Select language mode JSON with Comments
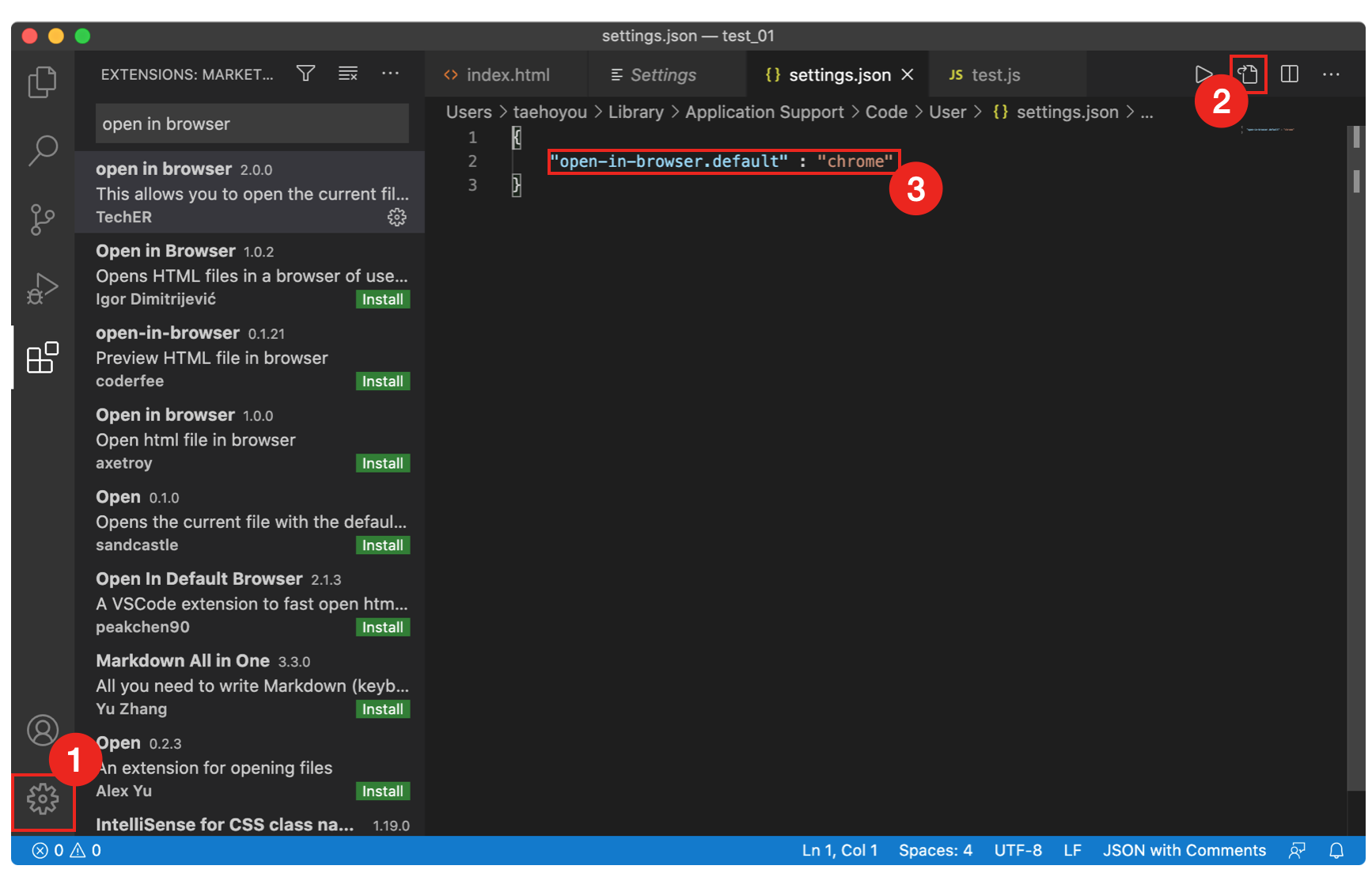Screen dimensions: 1372x877 pos(1184,850)
